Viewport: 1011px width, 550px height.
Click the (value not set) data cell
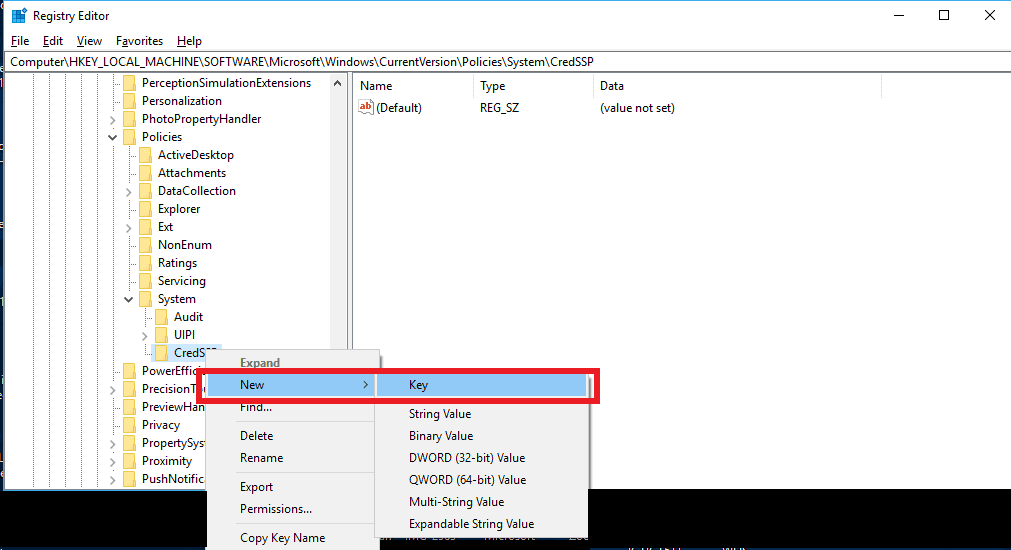637,108
